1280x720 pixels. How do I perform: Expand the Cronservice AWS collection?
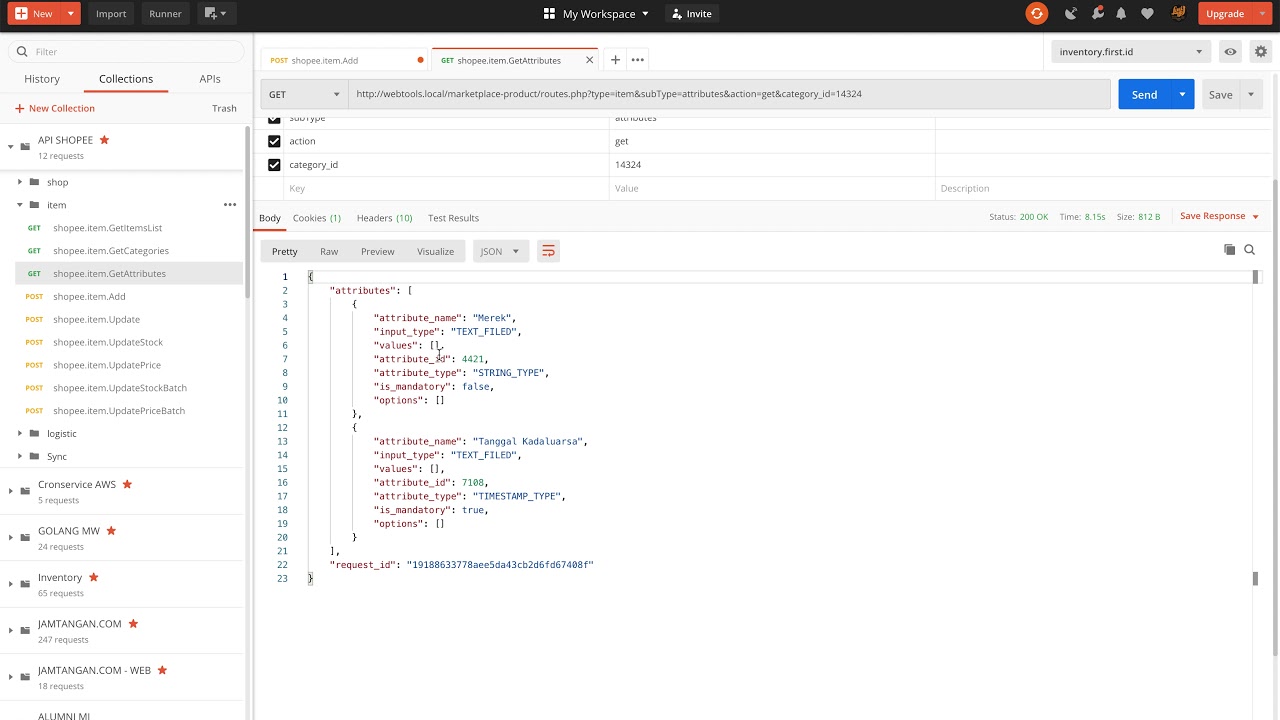tap(11, 490)
